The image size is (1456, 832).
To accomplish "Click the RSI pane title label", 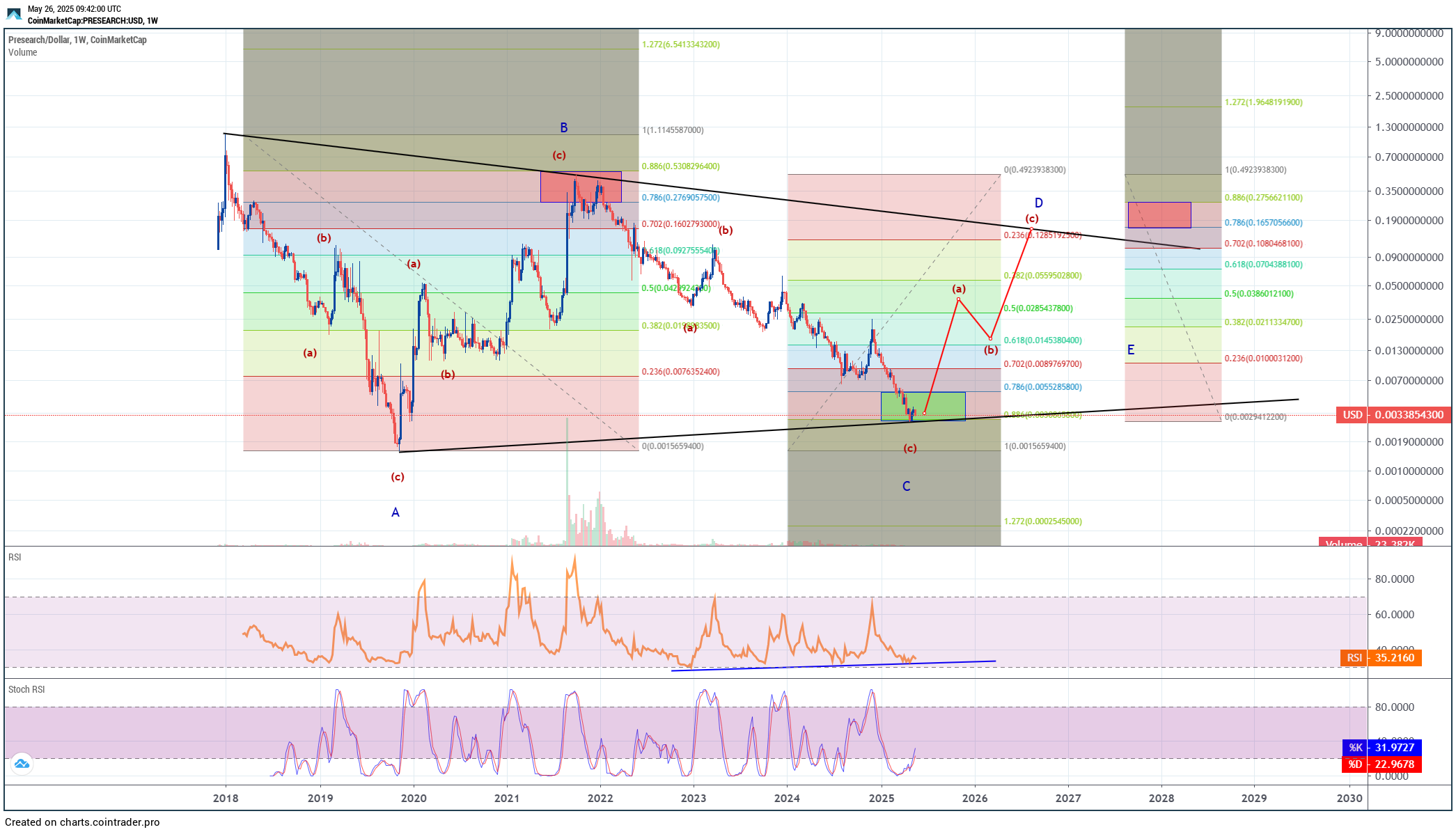I will tap(15, 557).
